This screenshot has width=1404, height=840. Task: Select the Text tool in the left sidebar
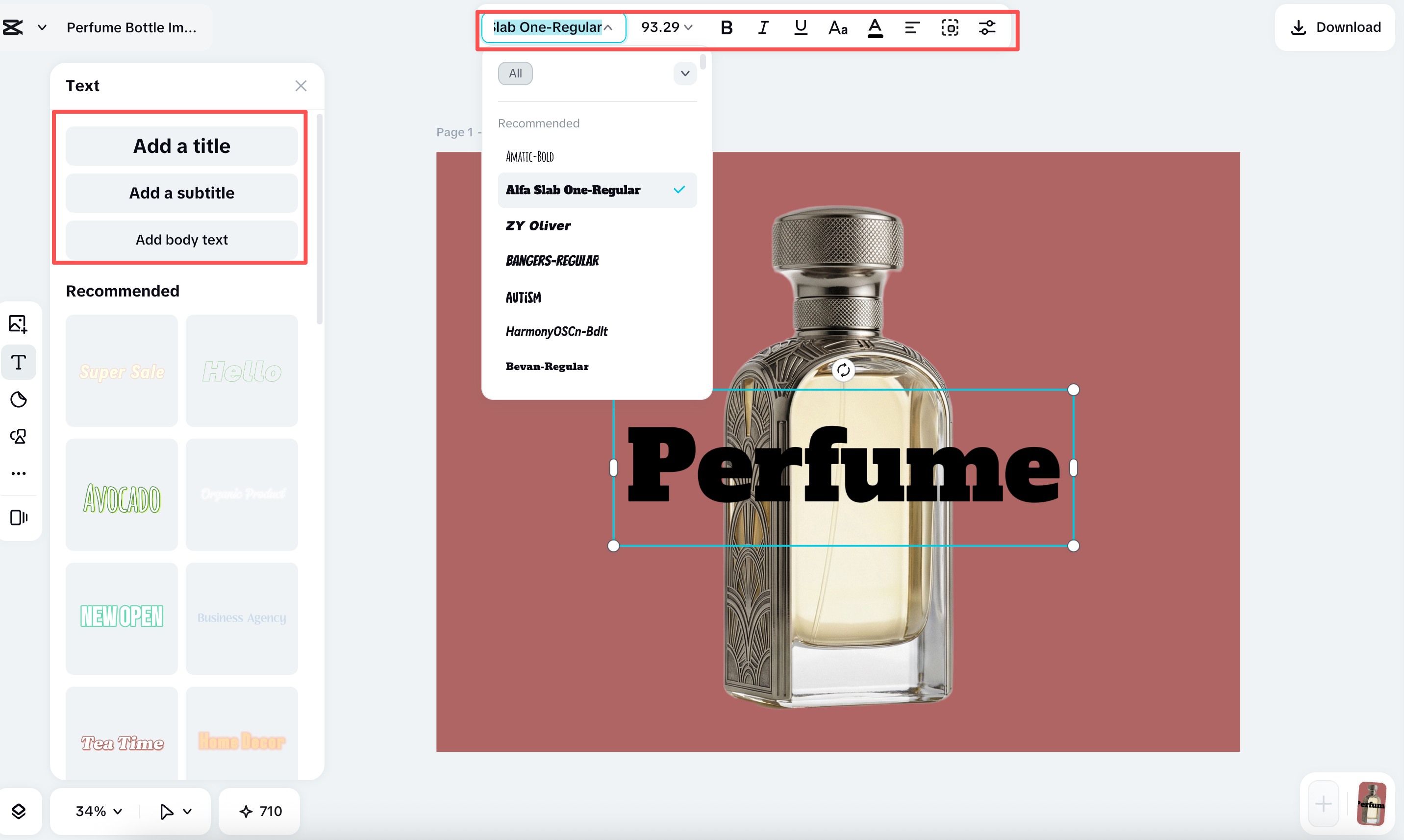(19, 362)
